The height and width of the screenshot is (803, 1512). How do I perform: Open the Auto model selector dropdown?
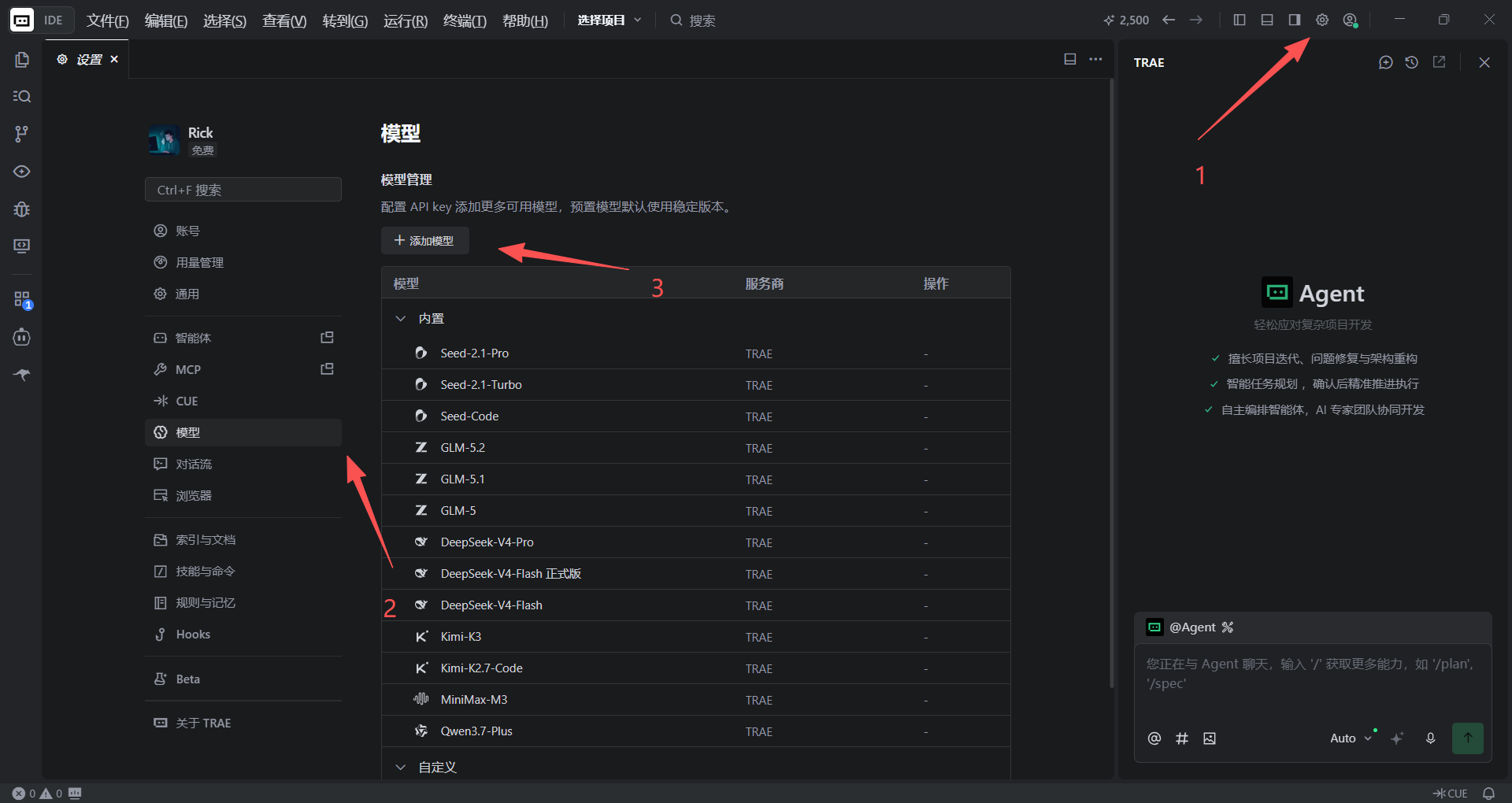[1351, 738]
